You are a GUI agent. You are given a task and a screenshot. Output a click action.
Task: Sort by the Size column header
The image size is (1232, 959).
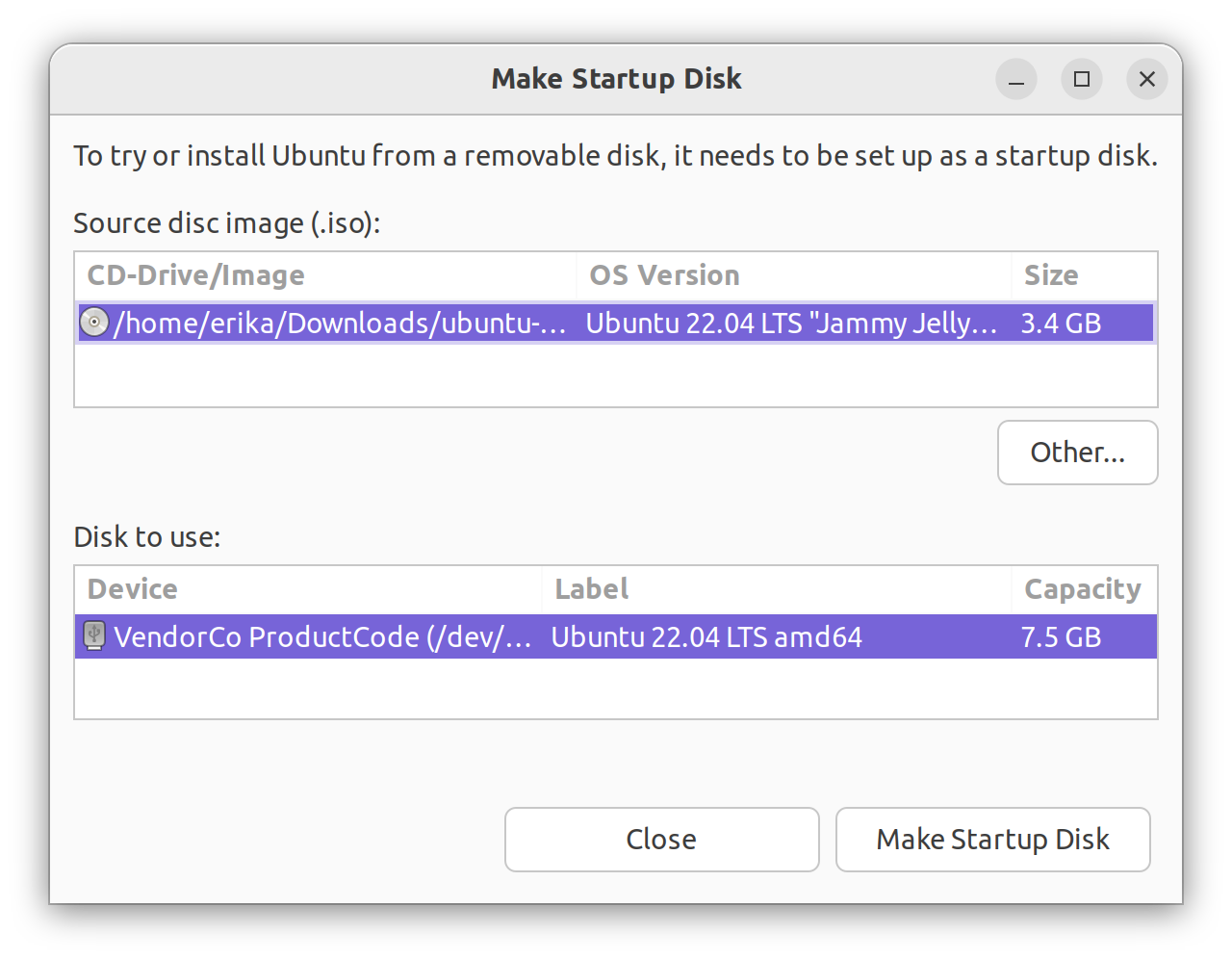point(1050,275)
